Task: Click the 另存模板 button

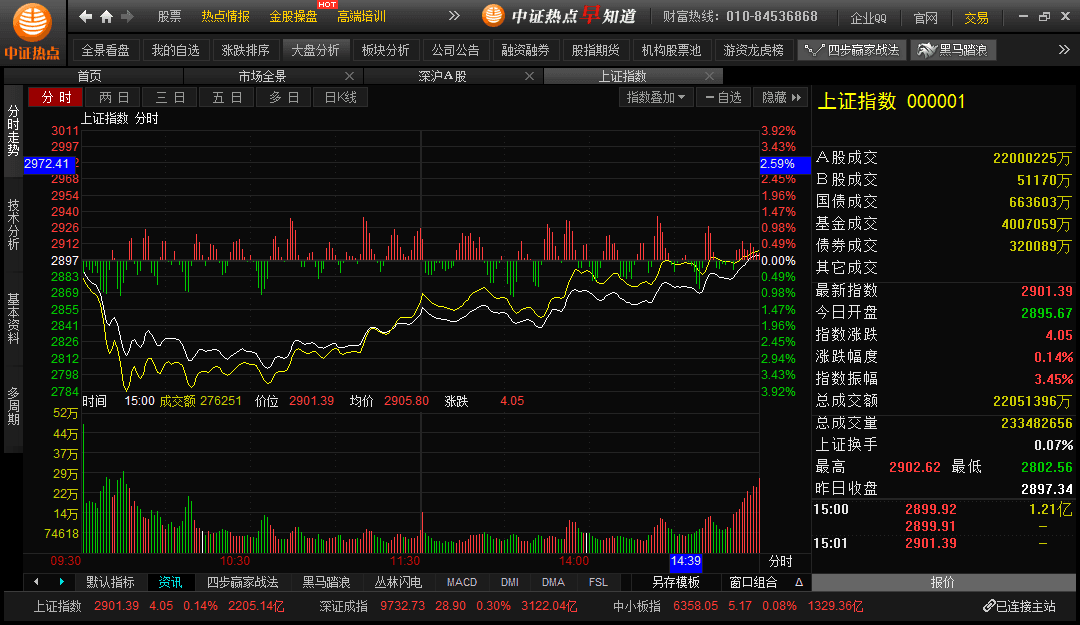Action: click(x=676, y=582)
